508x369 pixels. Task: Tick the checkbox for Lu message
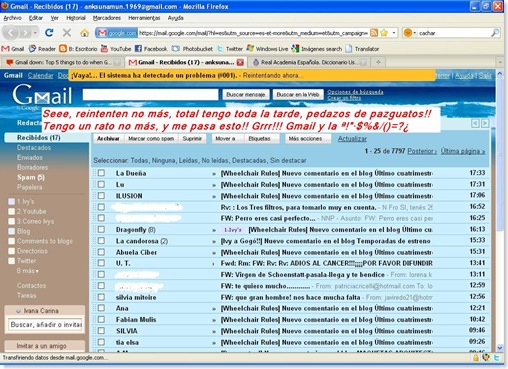101,184
